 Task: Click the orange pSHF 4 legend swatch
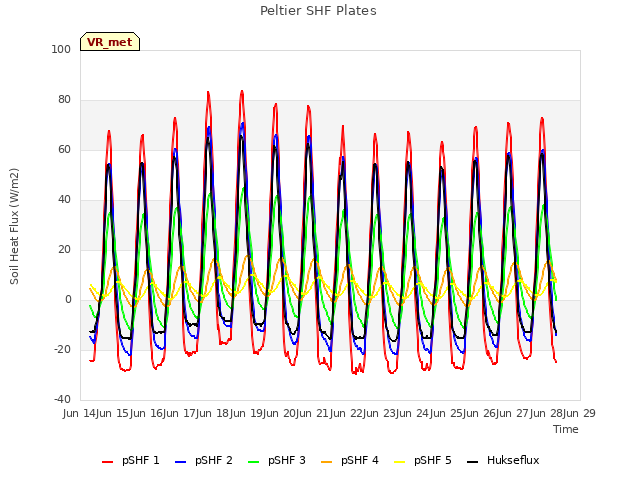pos(327,462)
